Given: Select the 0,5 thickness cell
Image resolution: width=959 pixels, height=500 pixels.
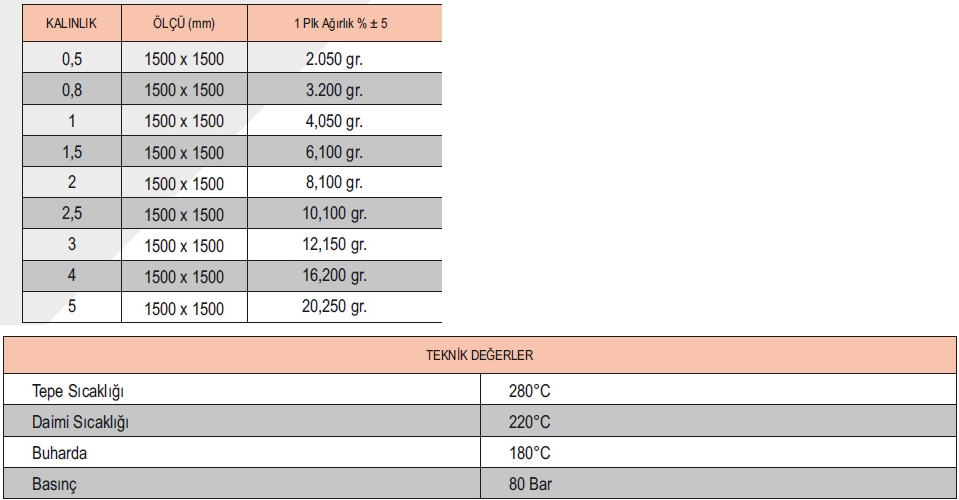Looking at the screenshot, I should click(x=71, y=60).
